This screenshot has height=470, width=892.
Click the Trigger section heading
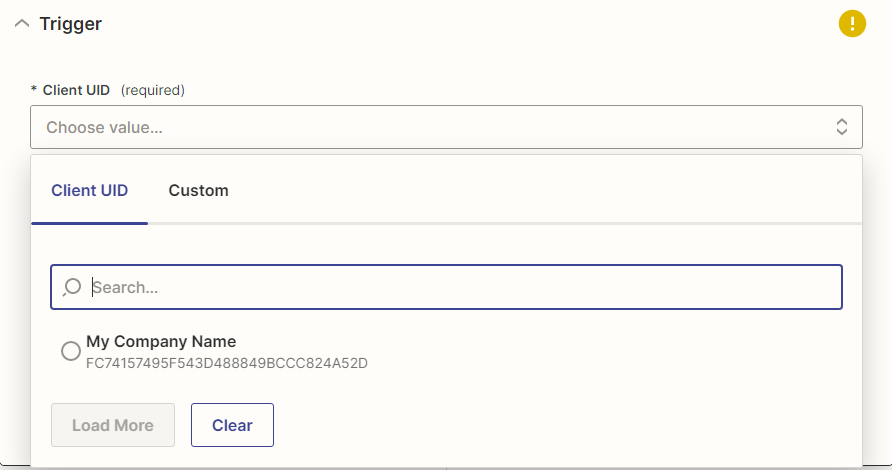click(70, 23)
